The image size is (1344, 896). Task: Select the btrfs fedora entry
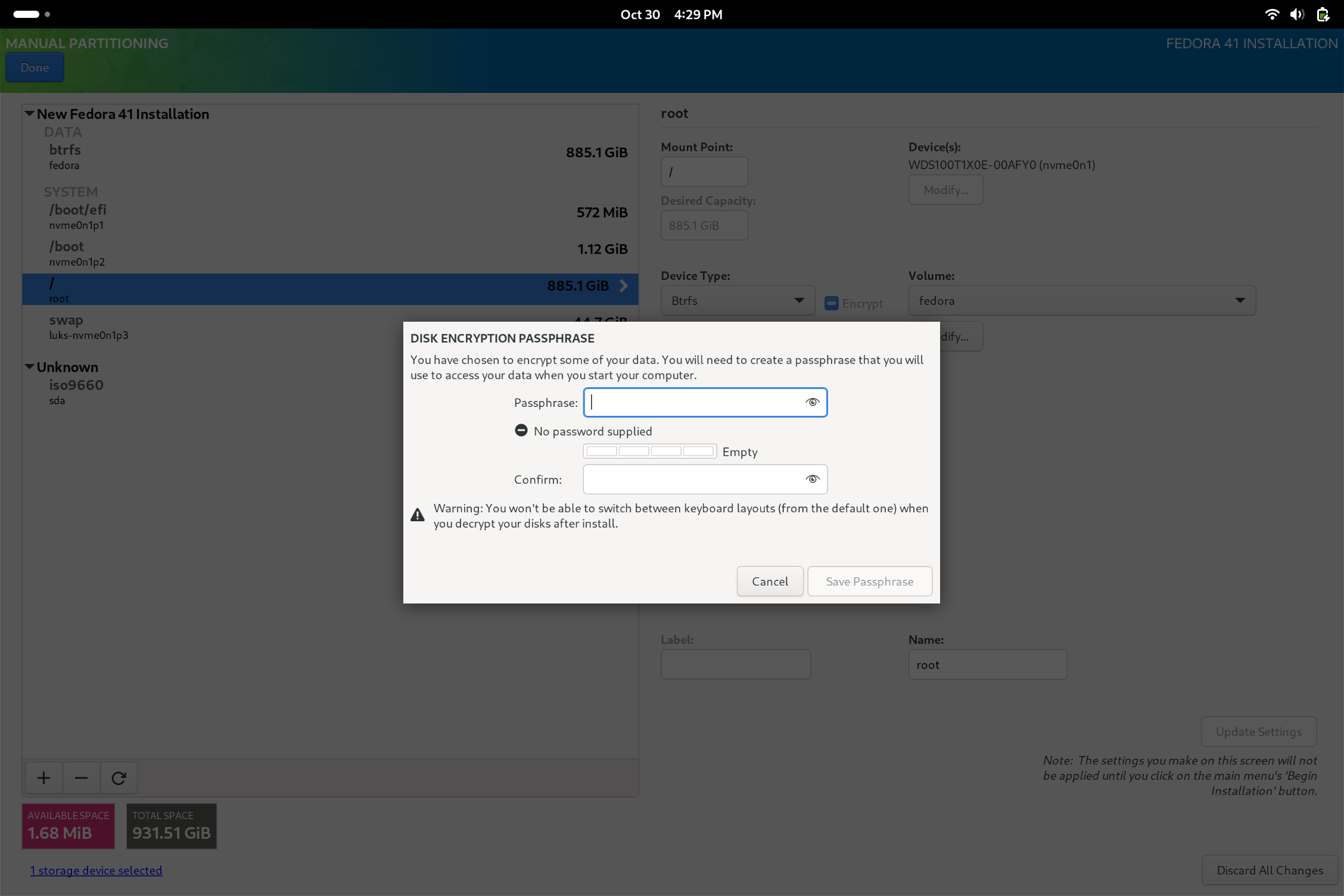click(x=331, y=157)
